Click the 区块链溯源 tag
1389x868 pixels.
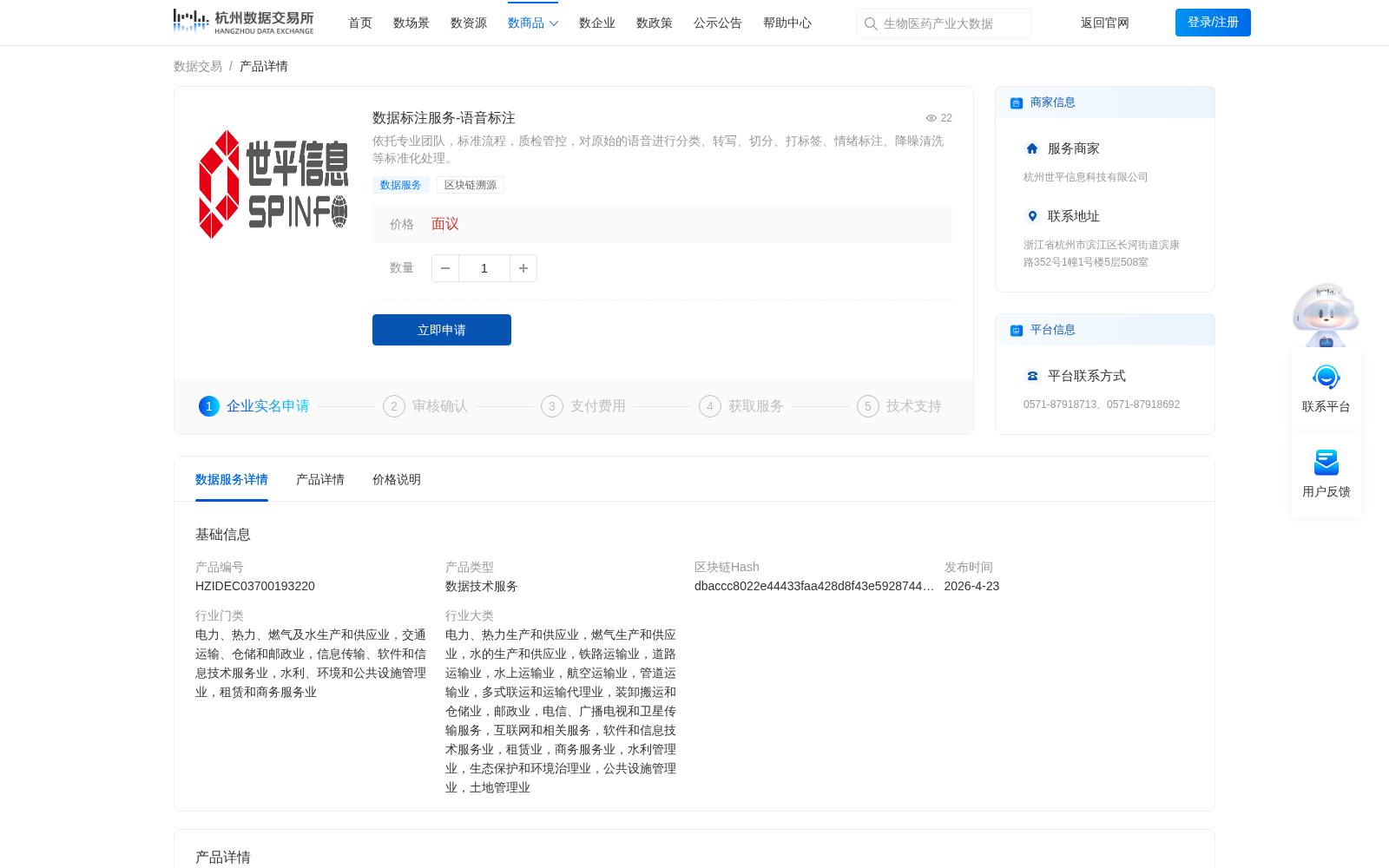coord(471,185)
